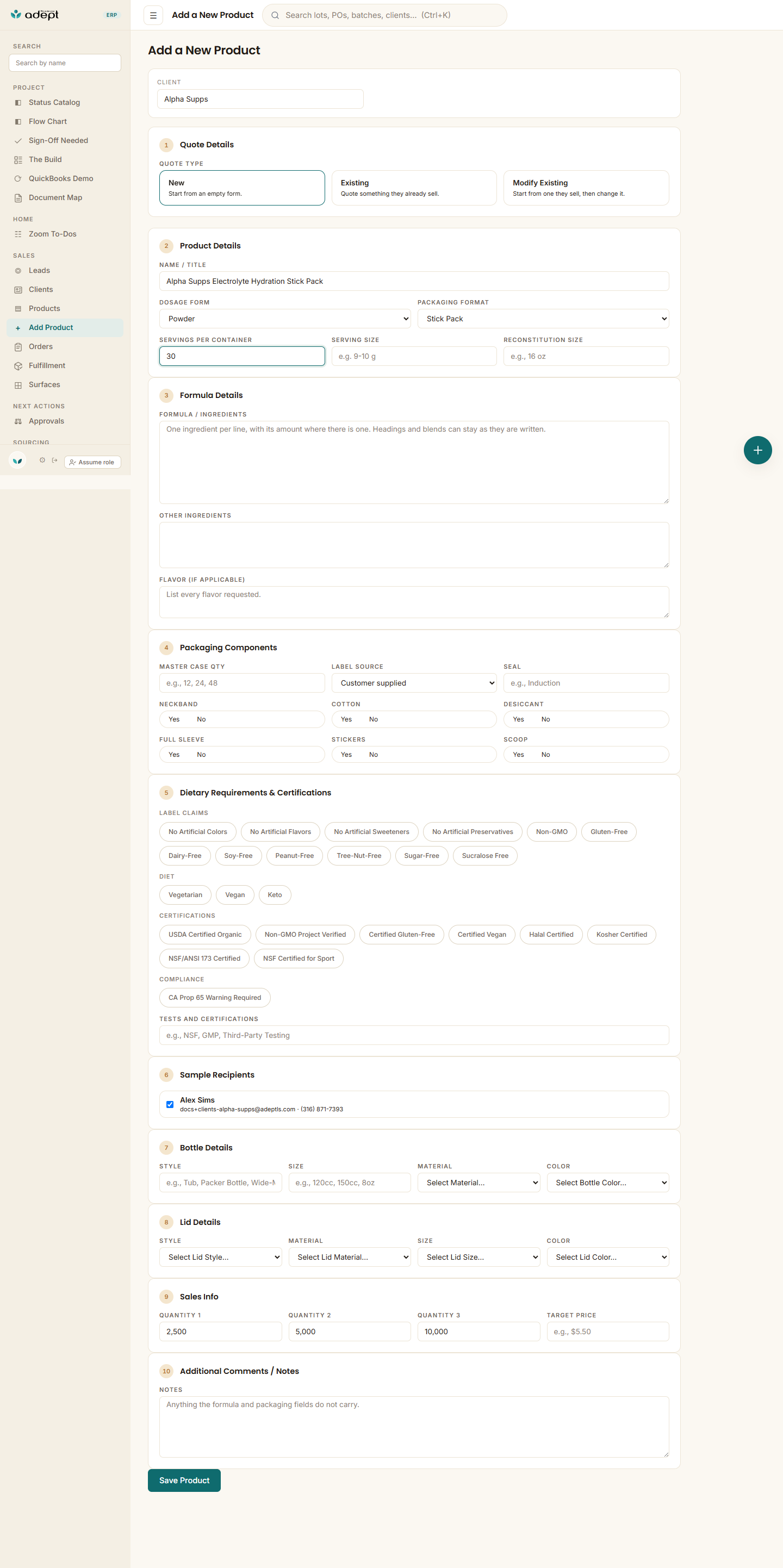Viewport: 783px width, 1568px height.
Task: Toggle CA Prop 65 Warning Required chip
Action: (215, 998)
